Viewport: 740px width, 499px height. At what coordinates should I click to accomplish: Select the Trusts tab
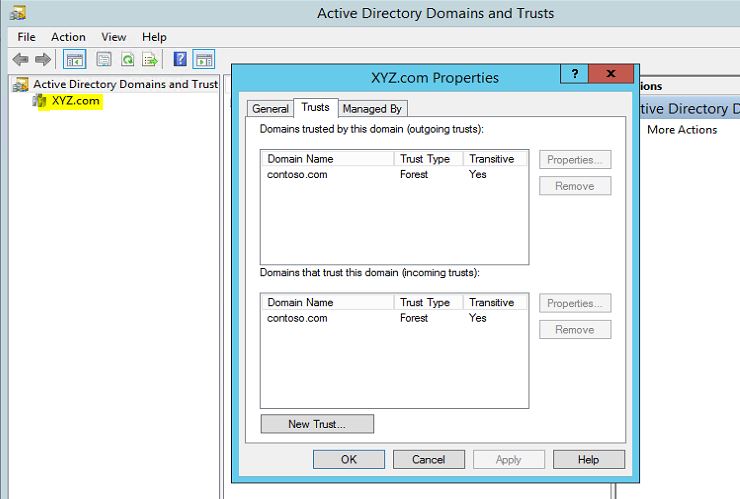315,108
